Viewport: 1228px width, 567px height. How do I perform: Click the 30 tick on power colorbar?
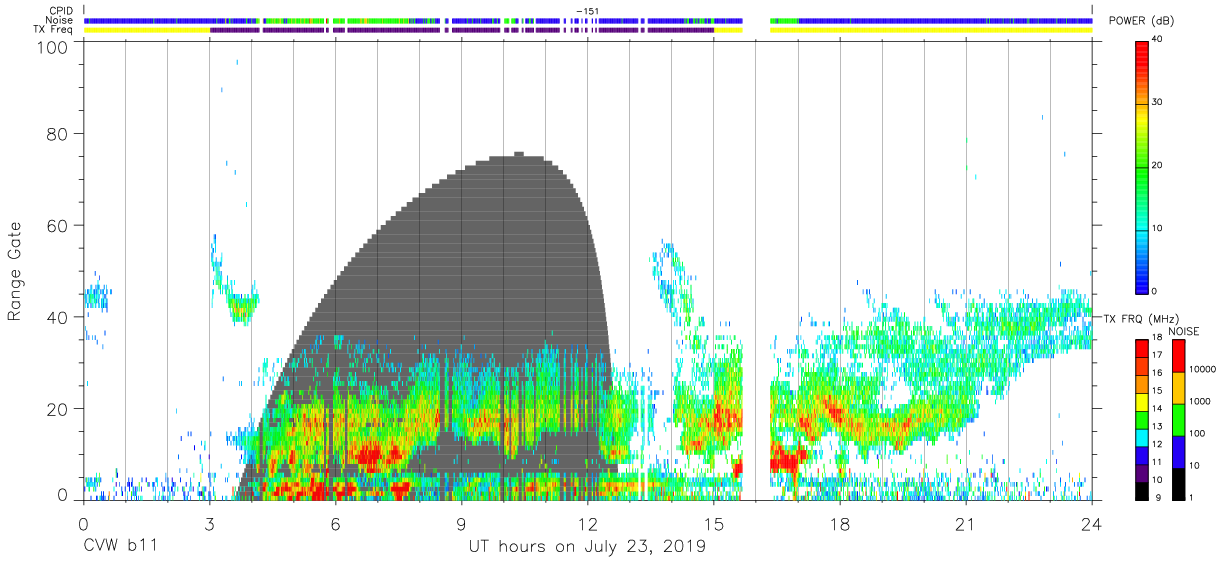(x=1157, y=103)
